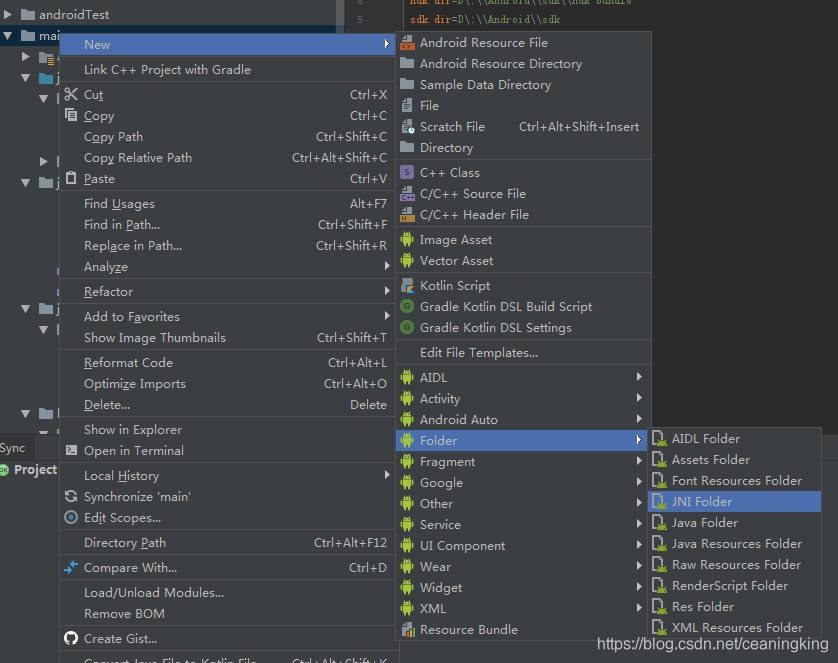Click the Scratch File clock icon
Viewport: 838px width, 663px height.
408,127
